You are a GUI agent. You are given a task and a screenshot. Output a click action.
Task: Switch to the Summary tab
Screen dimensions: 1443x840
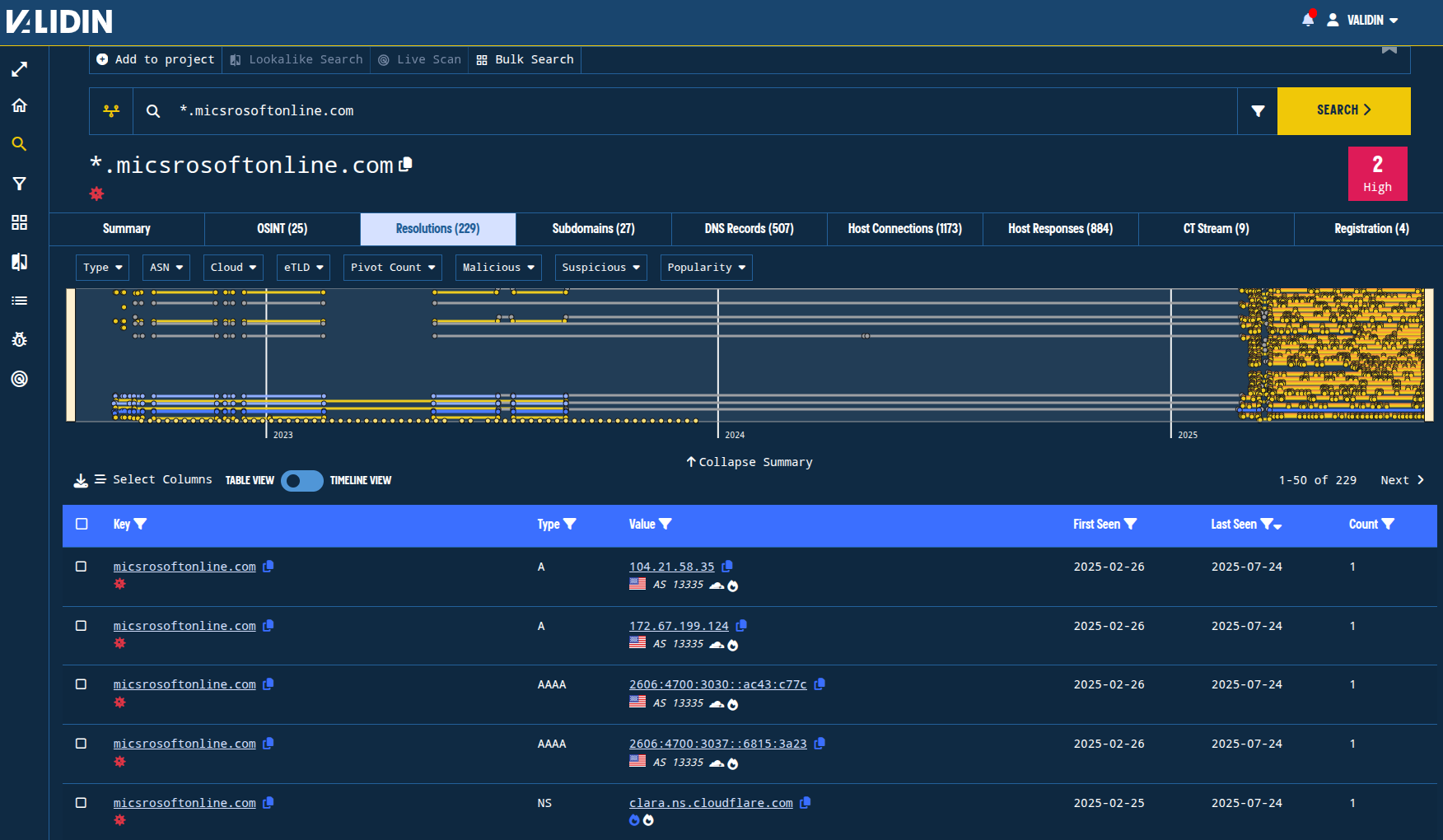[x=127, y=229]
